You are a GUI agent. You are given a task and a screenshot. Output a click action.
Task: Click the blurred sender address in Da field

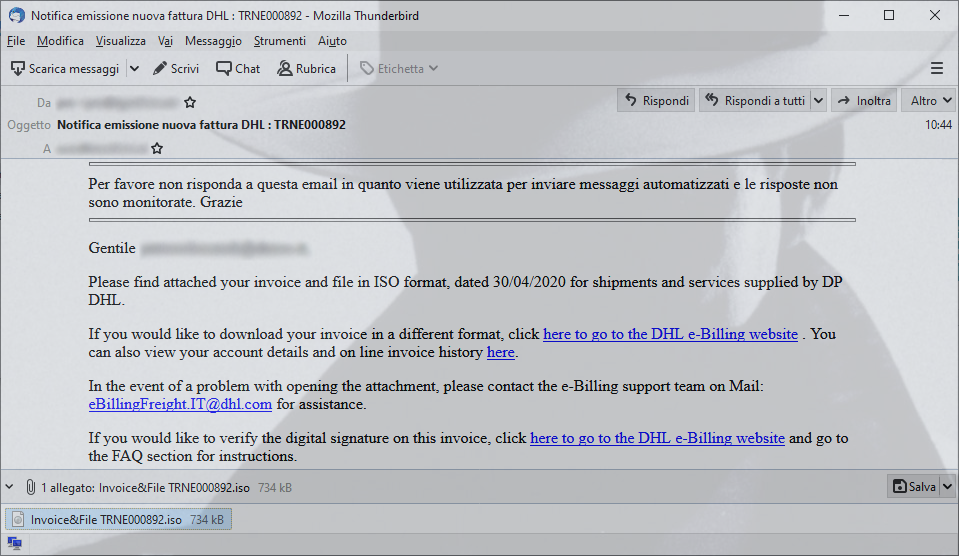(117, 102)
